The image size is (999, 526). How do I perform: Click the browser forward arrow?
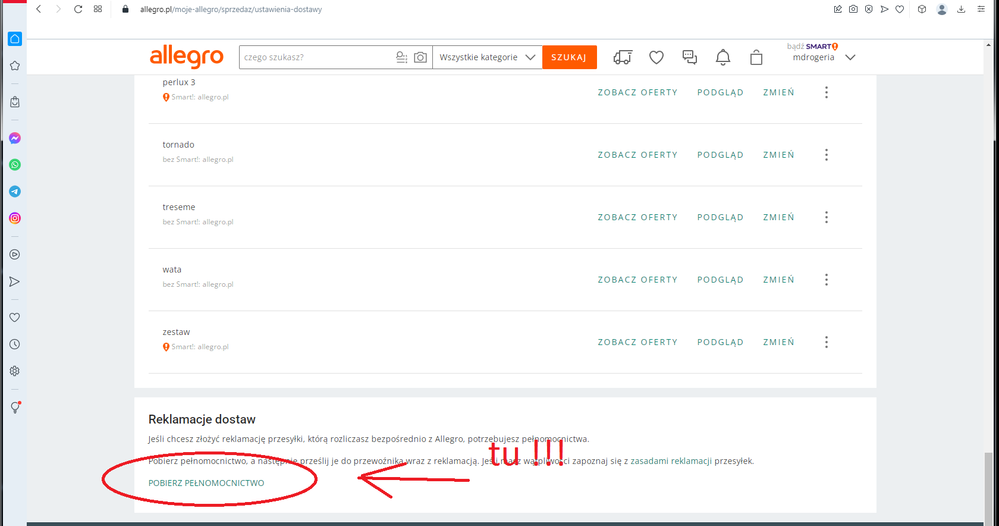coord(58,9)
